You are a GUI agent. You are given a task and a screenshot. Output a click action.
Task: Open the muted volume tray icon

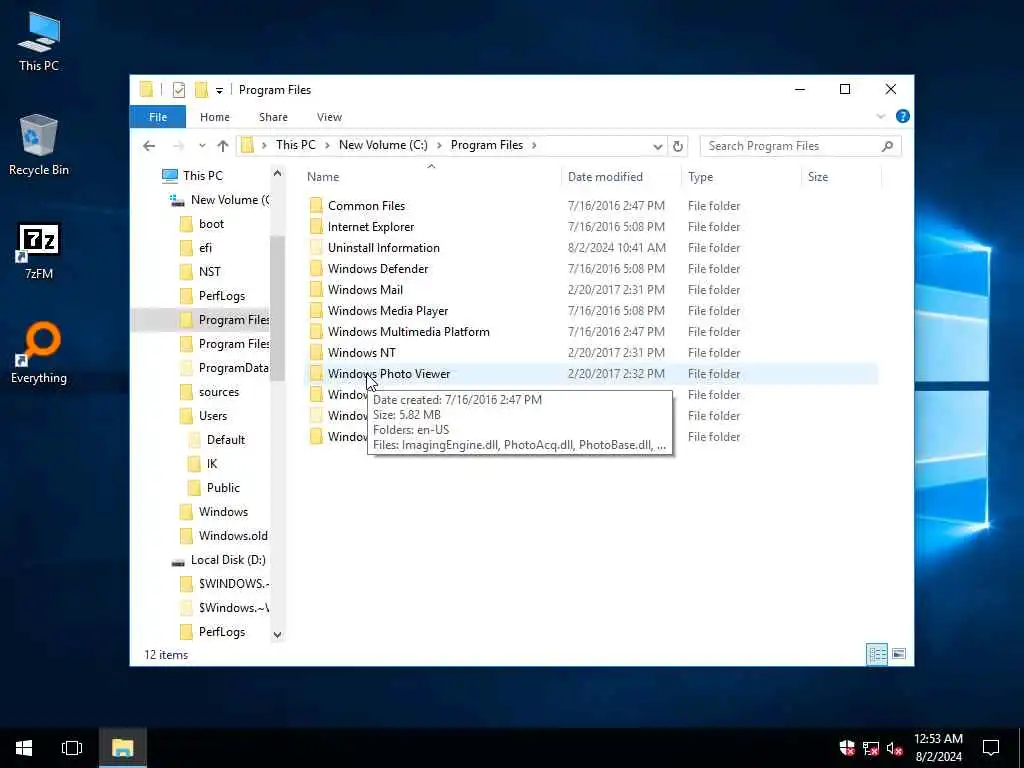(895, 748)
